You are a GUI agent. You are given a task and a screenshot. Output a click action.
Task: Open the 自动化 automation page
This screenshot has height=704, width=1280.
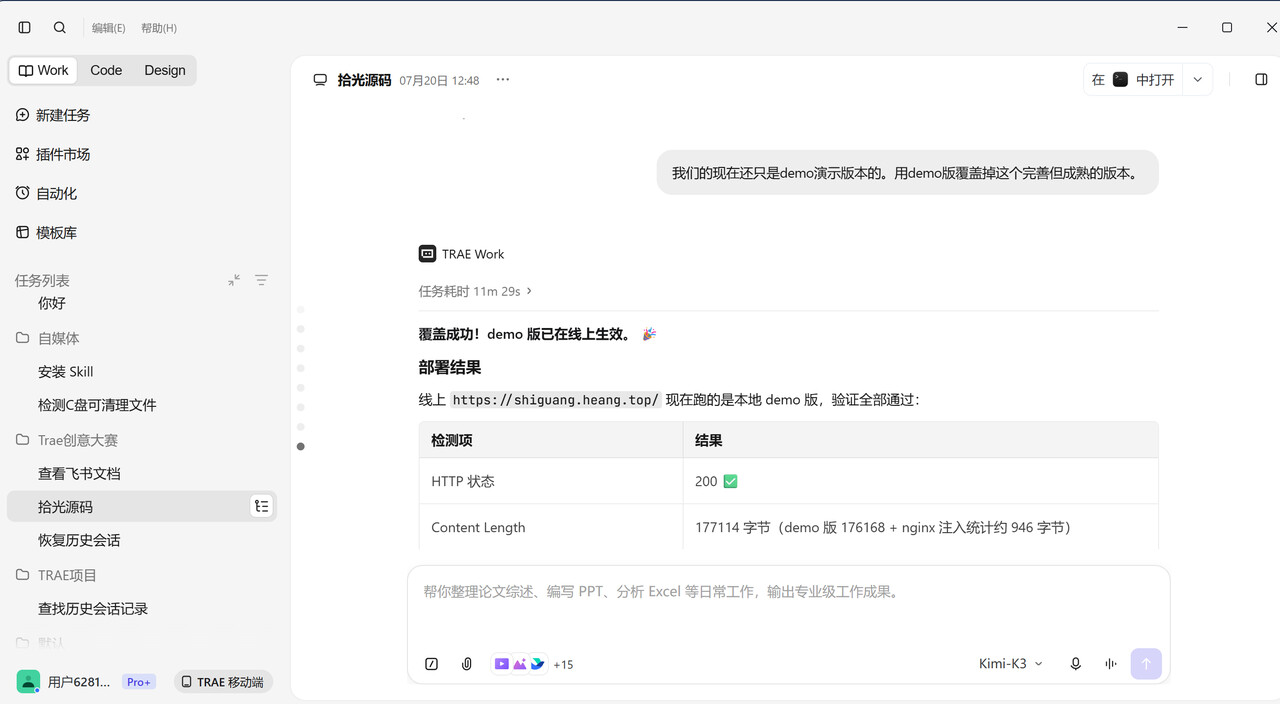coord(46,193)
